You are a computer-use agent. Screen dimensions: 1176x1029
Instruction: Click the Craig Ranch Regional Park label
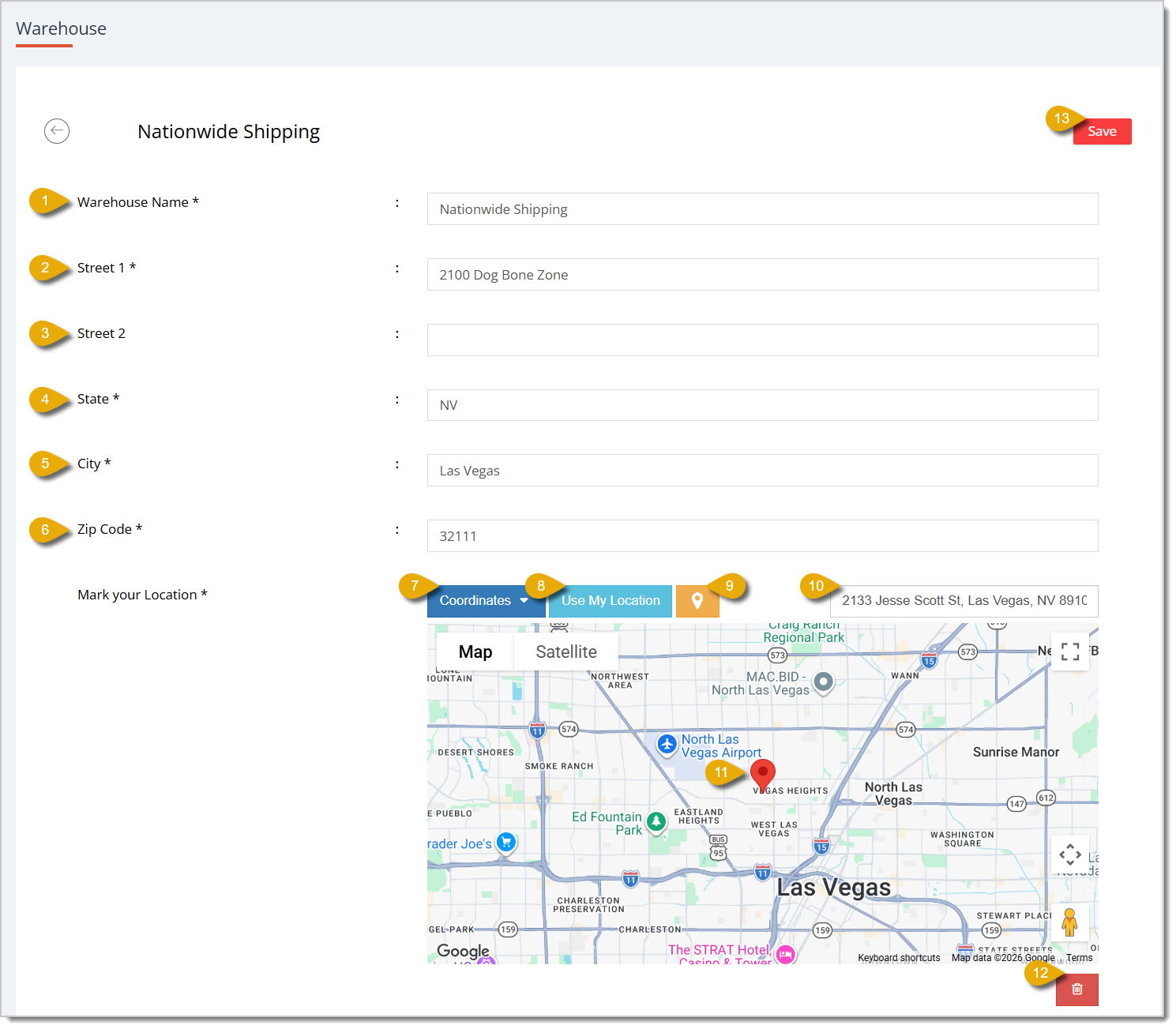(804, 632)
